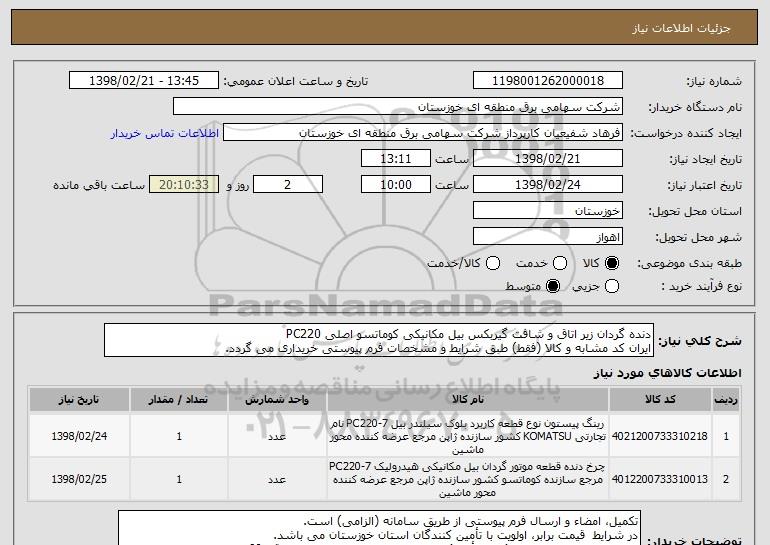Click the label طبقه بندی موضوعی
The image size is (770, 545).
point(689,264)
